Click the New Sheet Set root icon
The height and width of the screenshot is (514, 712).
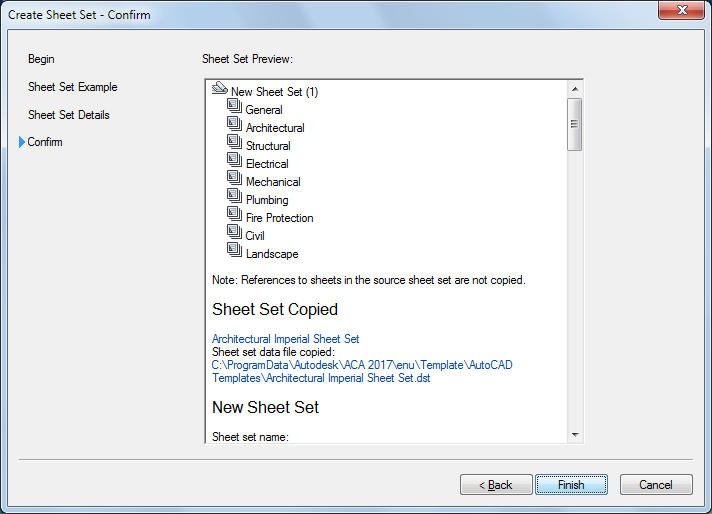[221, 90]
